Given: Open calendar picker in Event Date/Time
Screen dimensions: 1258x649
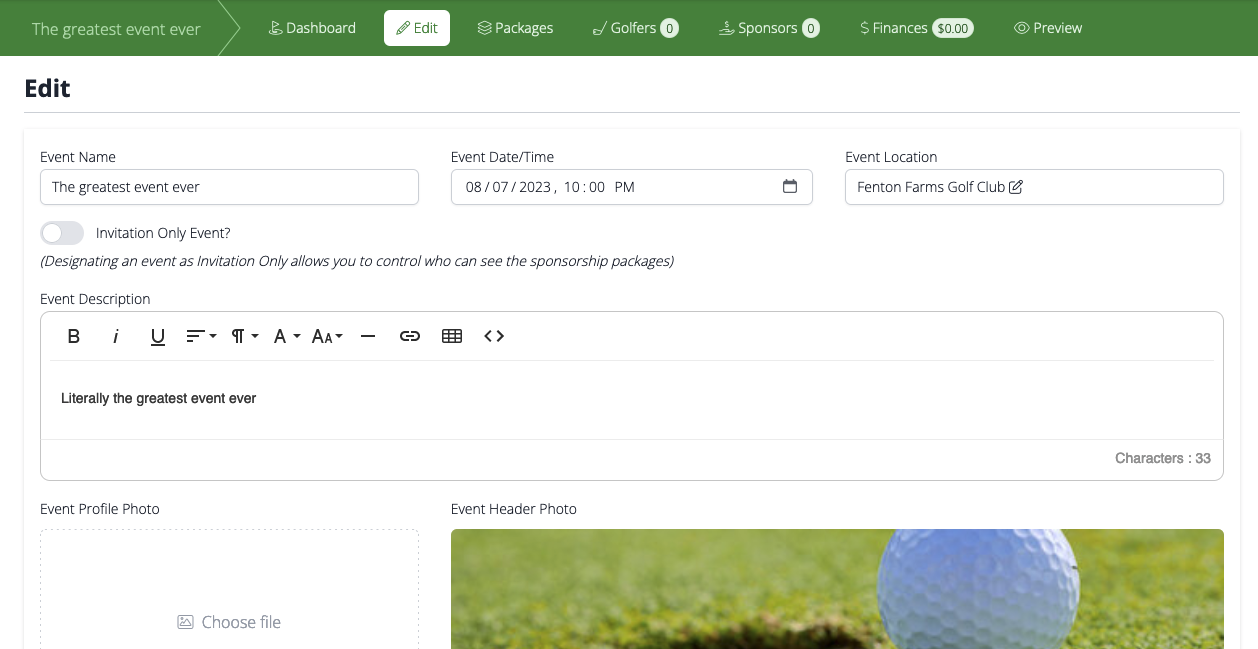Looking at the screenshot, I should coord(790,187).
